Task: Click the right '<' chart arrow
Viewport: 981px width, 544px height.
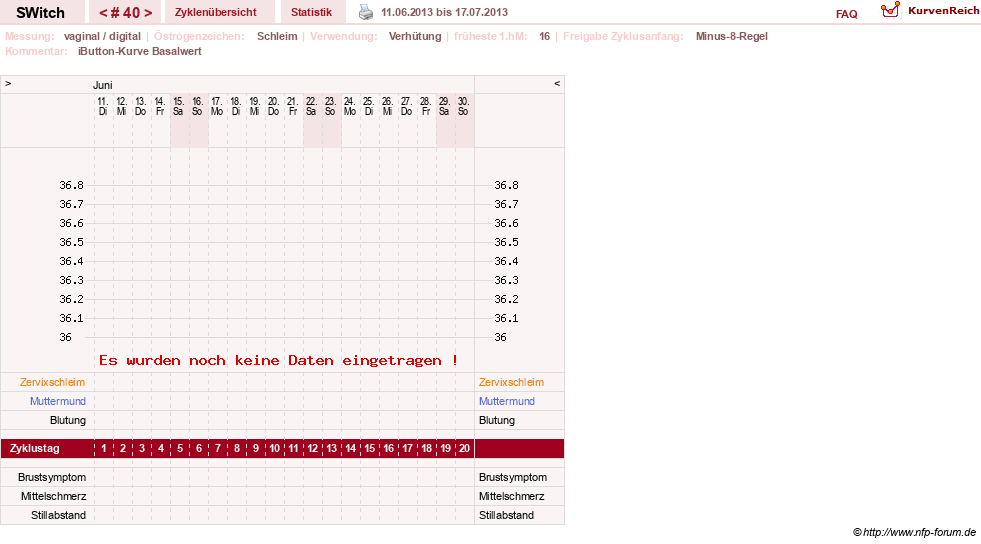Action: pos(557,83)
